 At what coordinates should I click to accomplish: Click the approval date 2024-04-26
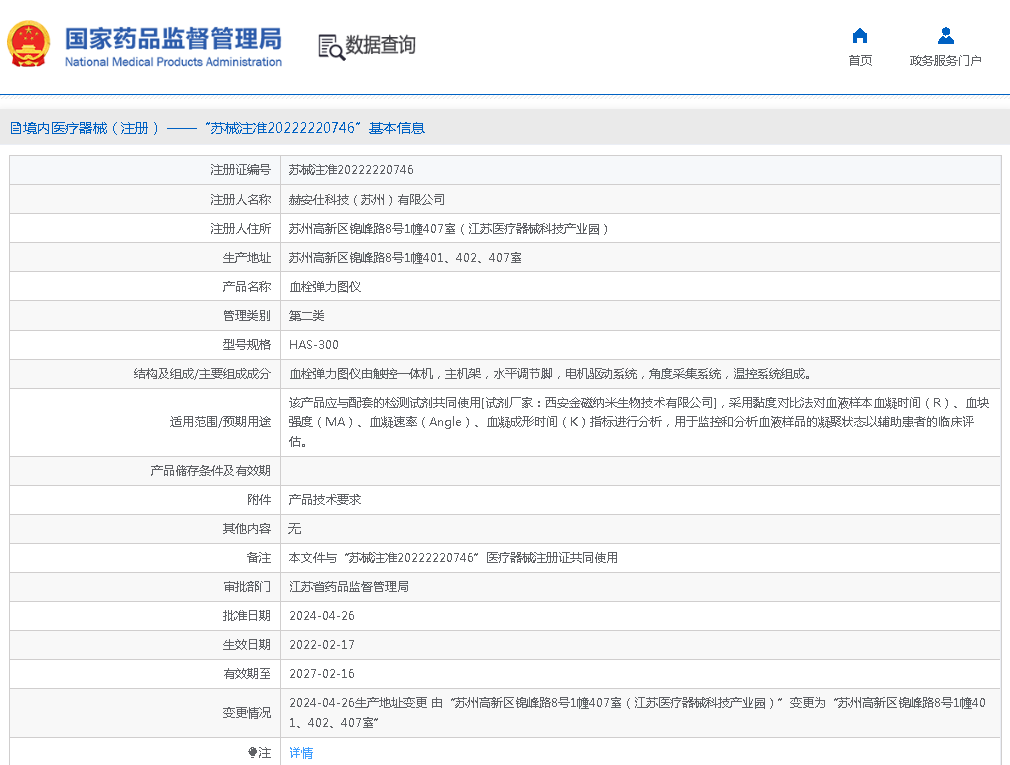point(322,616)
